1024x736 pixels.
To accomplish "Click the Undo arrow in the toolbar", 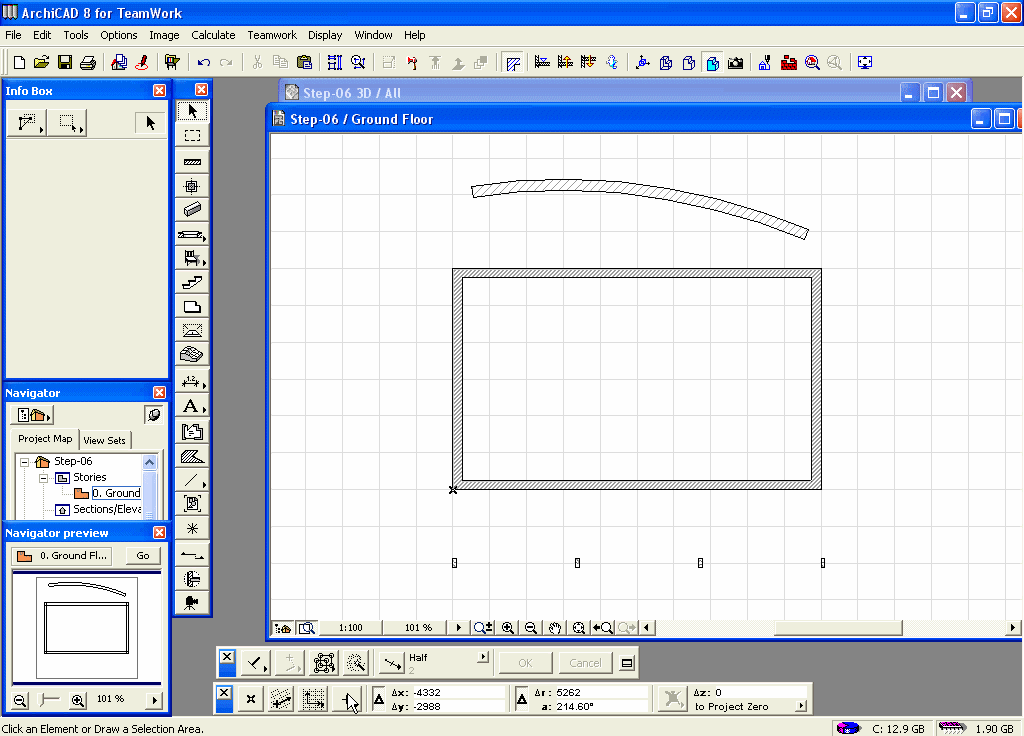I will [204, 62].
